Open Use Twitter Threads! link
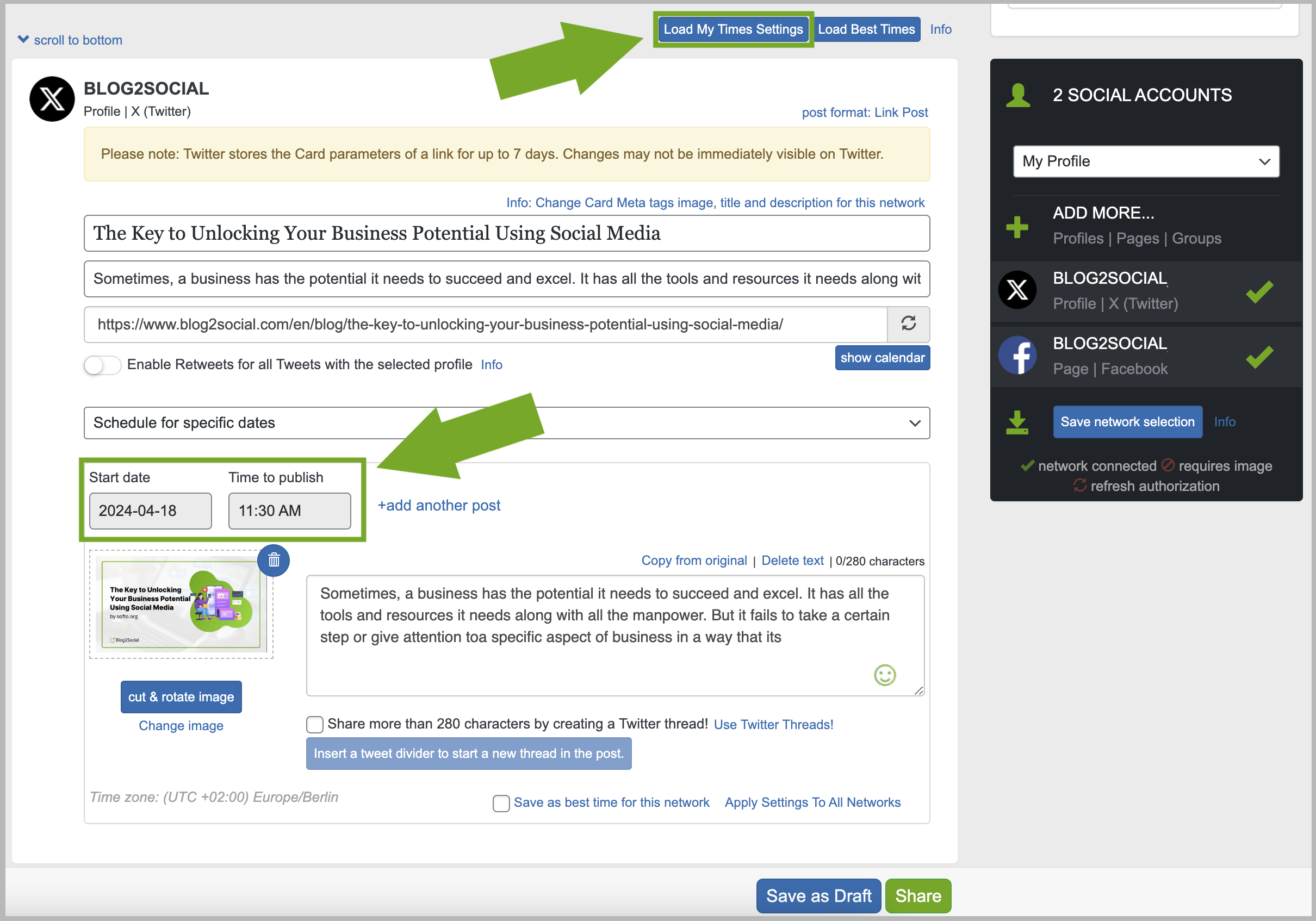Screen dimensions: 1316x921 (x=773, y=724)
